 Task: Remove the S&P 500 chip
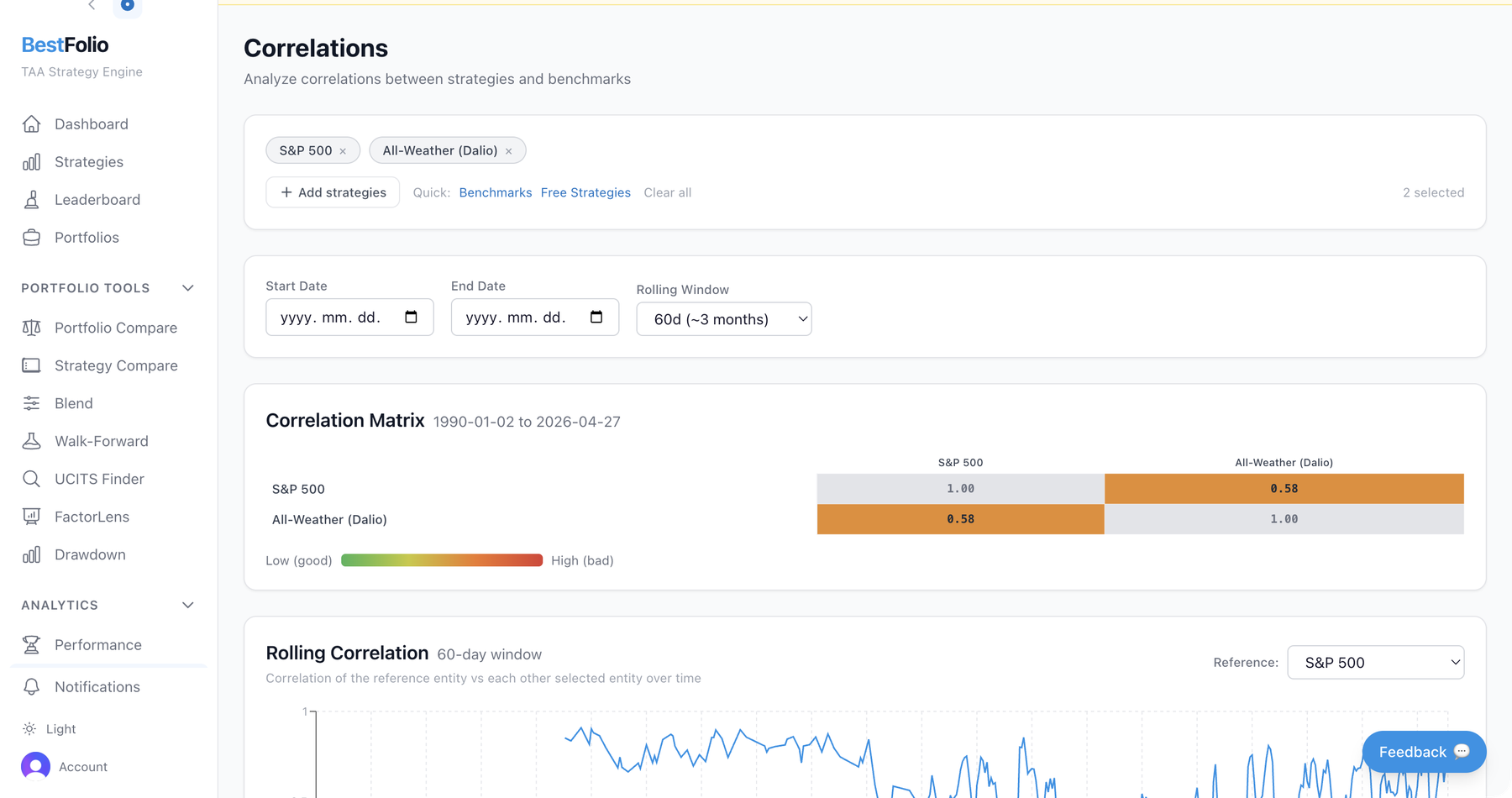(343, 151)
